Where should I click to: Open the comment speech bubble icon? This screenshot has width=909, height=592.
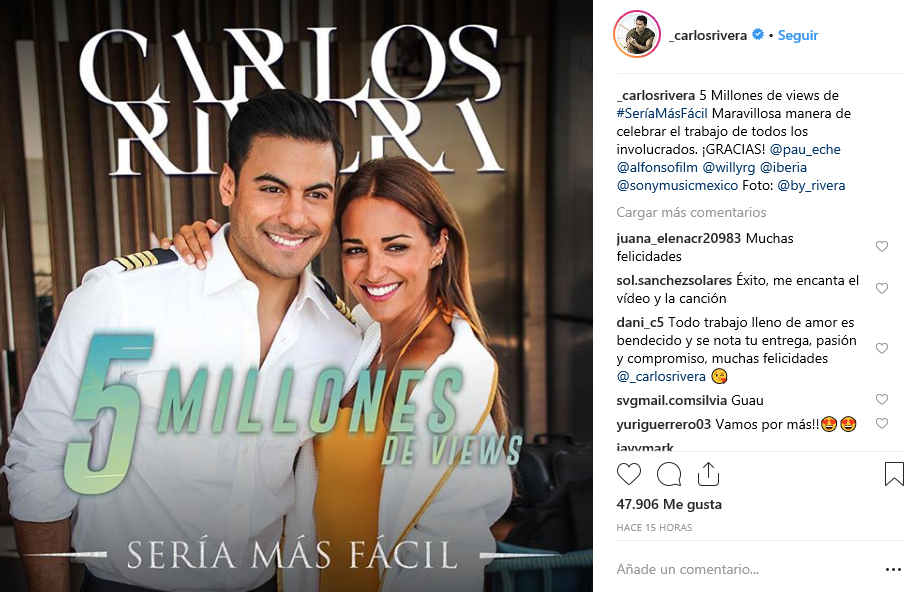click(668, 474)
